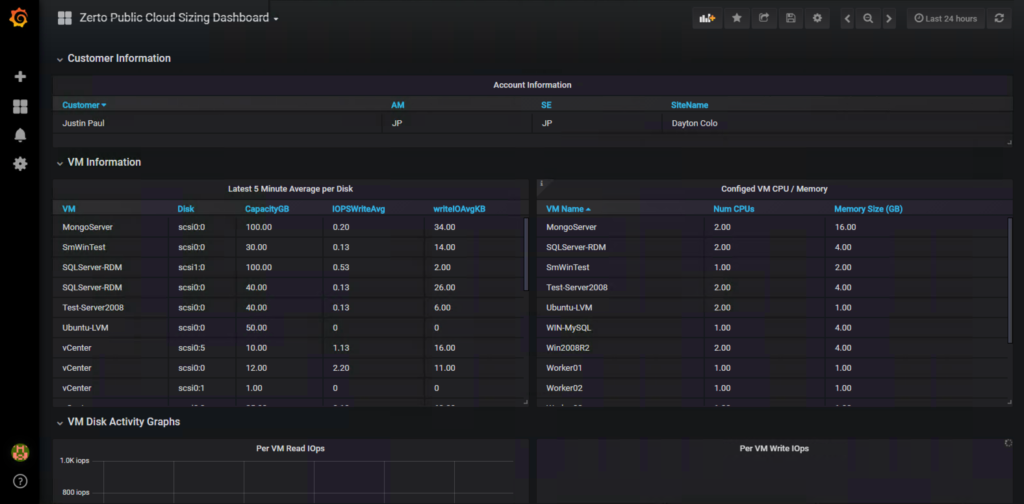Sort disk table by VM column

pyautogui.click(x=69, y=209)
